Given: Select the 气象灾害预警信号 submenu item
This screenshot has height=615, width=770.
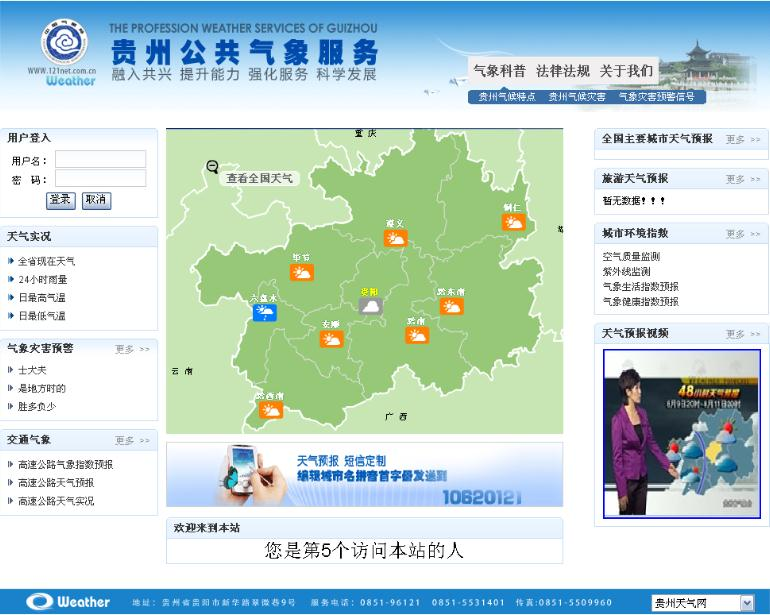Looking at the screenshot, I should 657,97.
